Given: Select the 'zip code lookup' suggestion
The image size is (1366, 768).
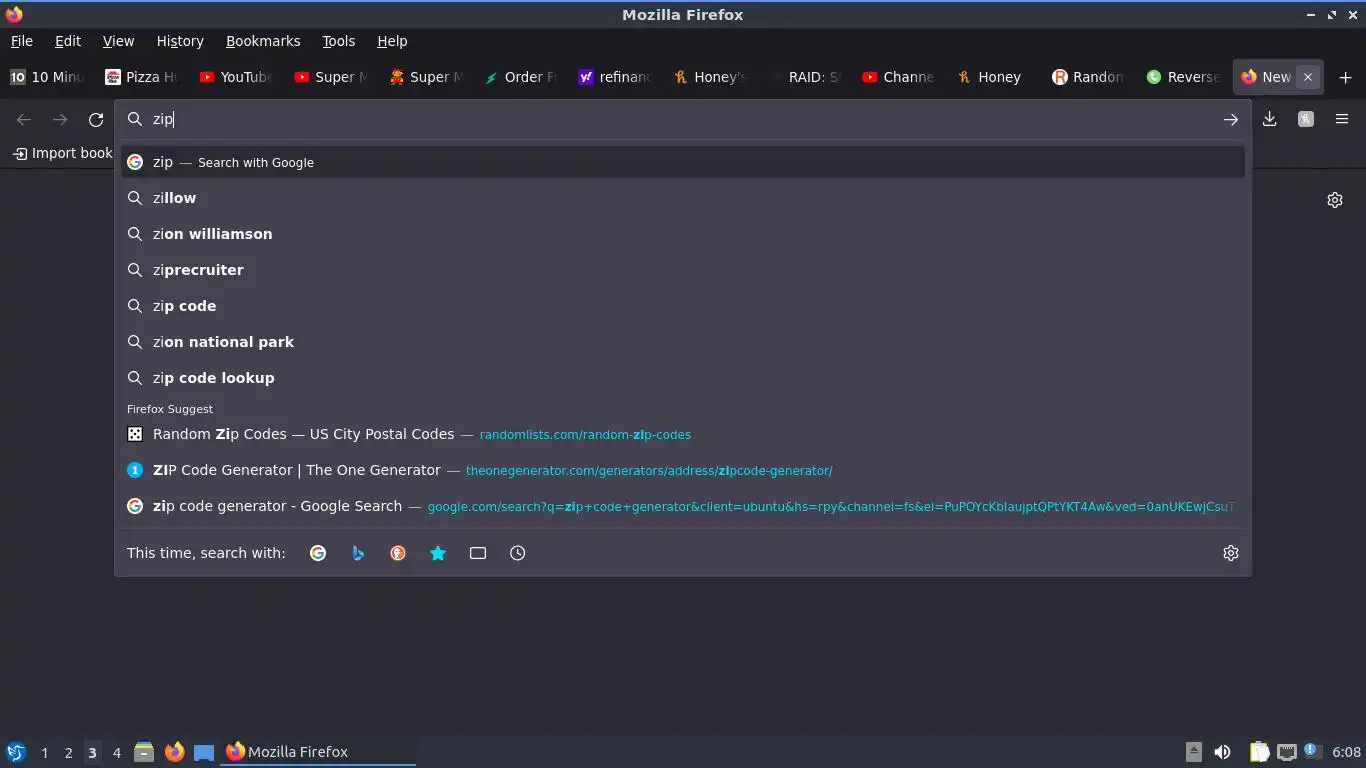Looking at the screenshot, I should point(683,378).
